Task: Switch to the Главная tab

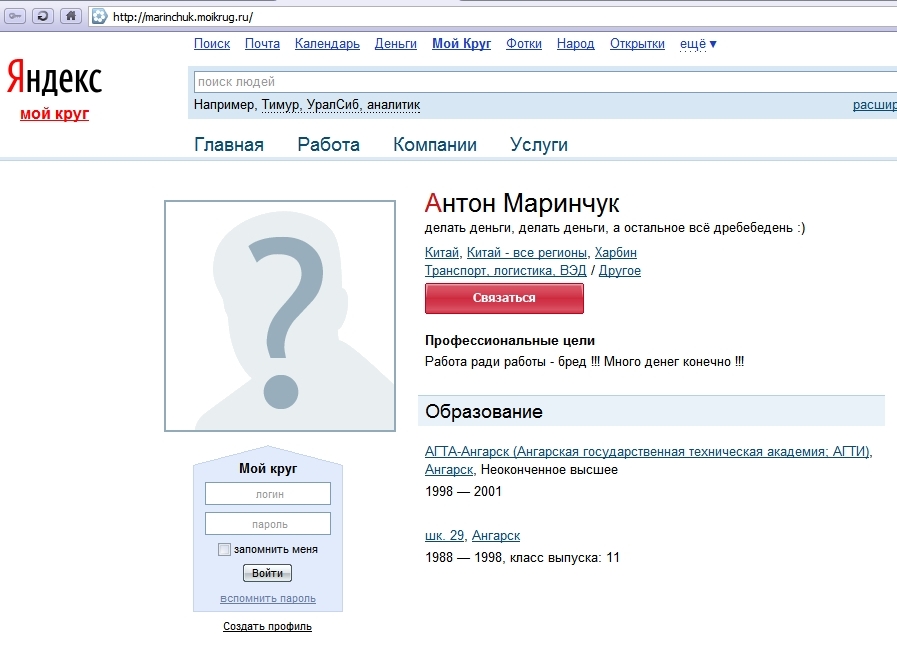Action: [229, 145]
